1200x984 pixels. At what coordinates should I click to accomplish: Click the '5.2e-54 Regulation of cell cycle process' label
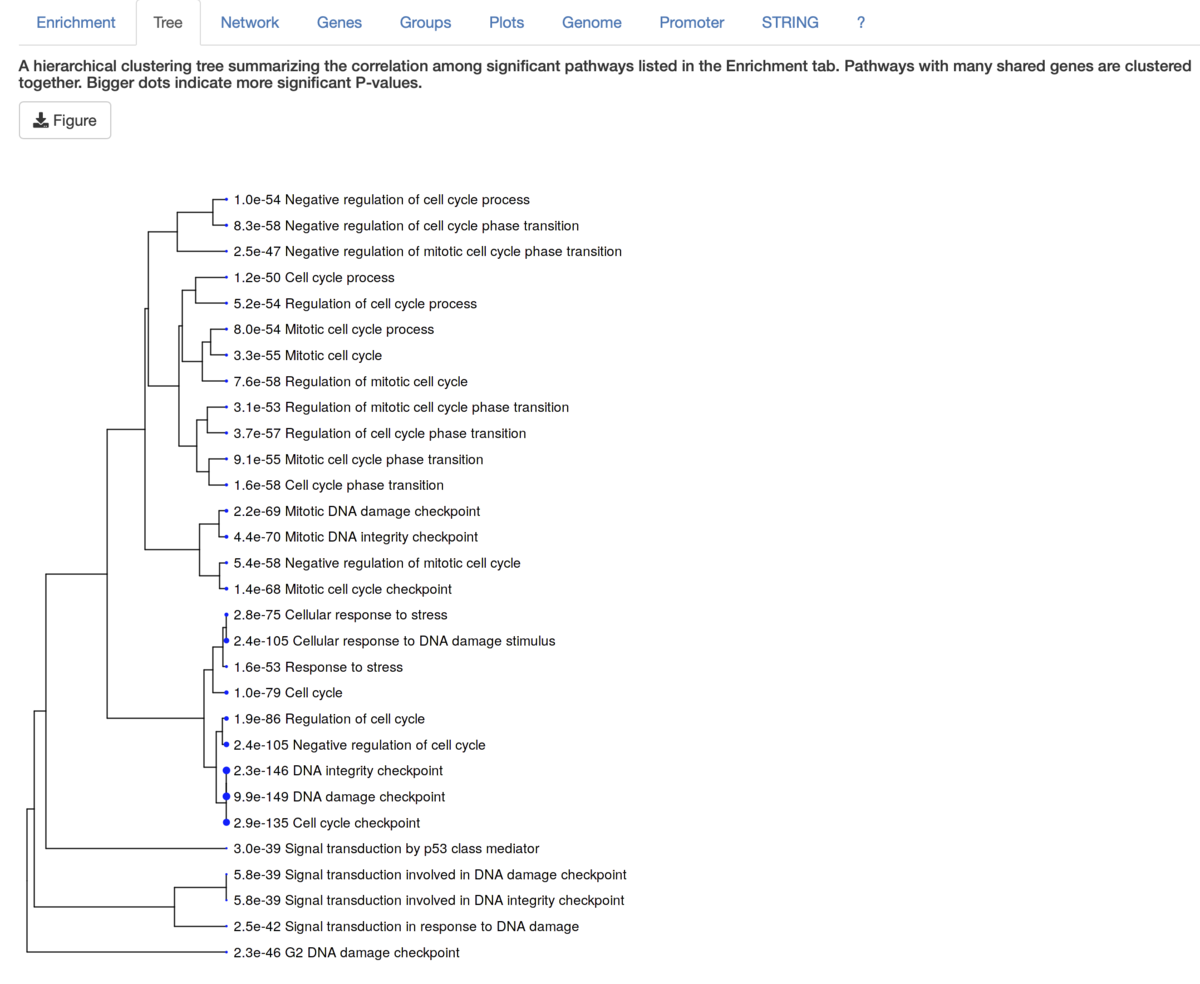click(355, 304)
